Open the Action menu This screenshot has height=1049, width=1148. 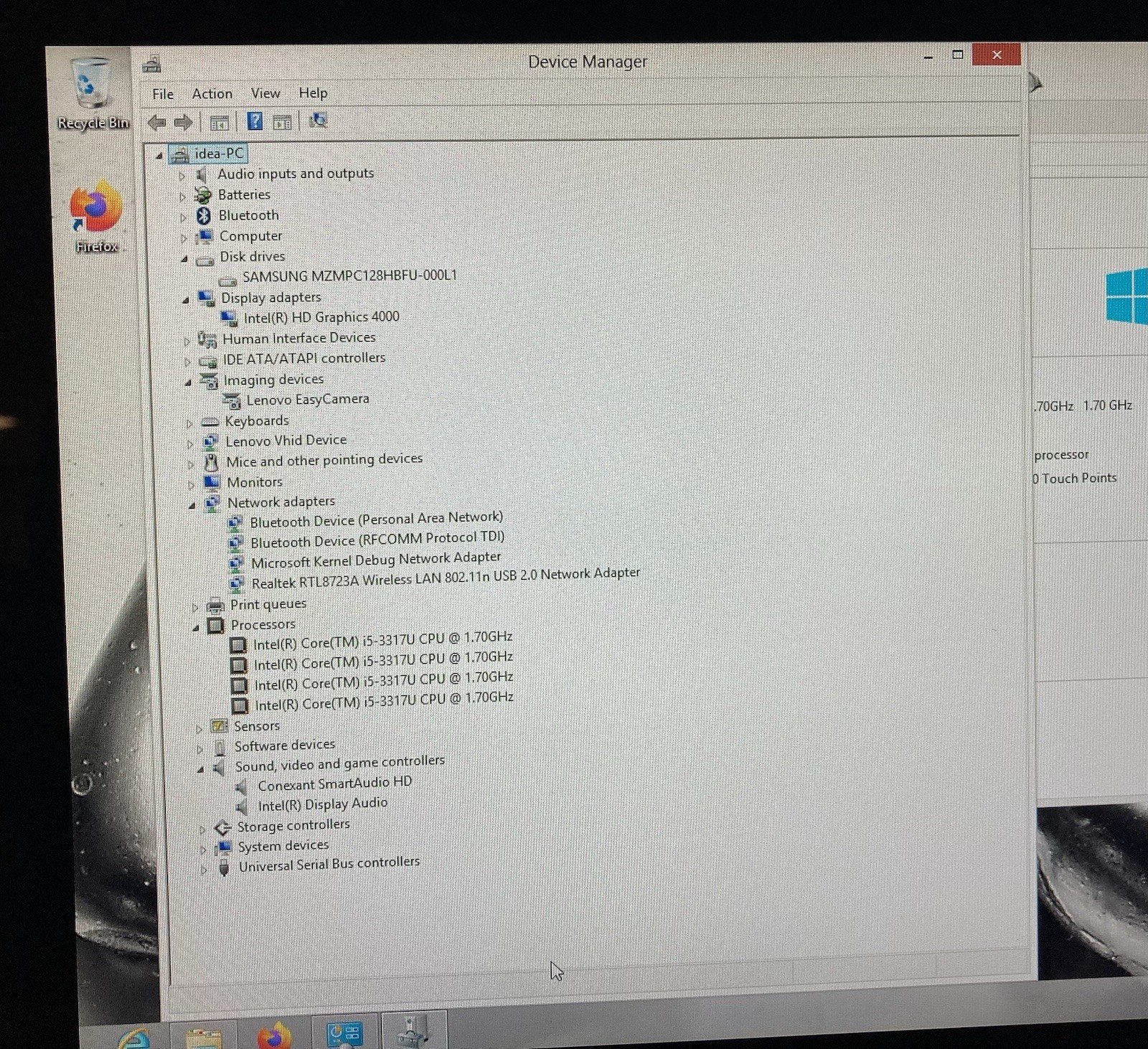212,94
